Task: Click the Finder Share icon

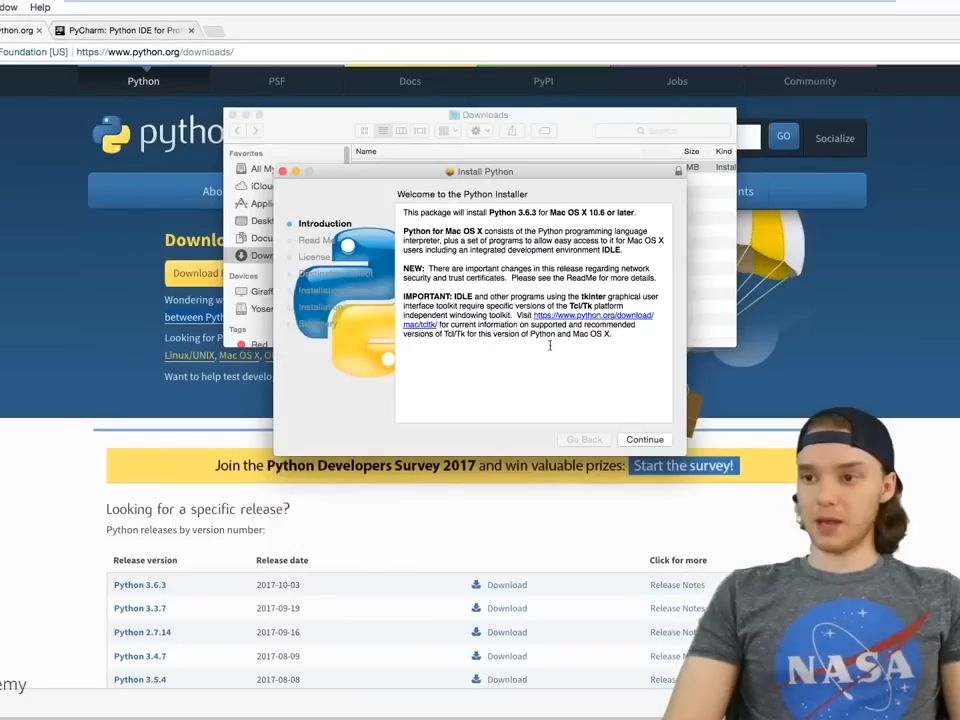Action: click(512, 130)
